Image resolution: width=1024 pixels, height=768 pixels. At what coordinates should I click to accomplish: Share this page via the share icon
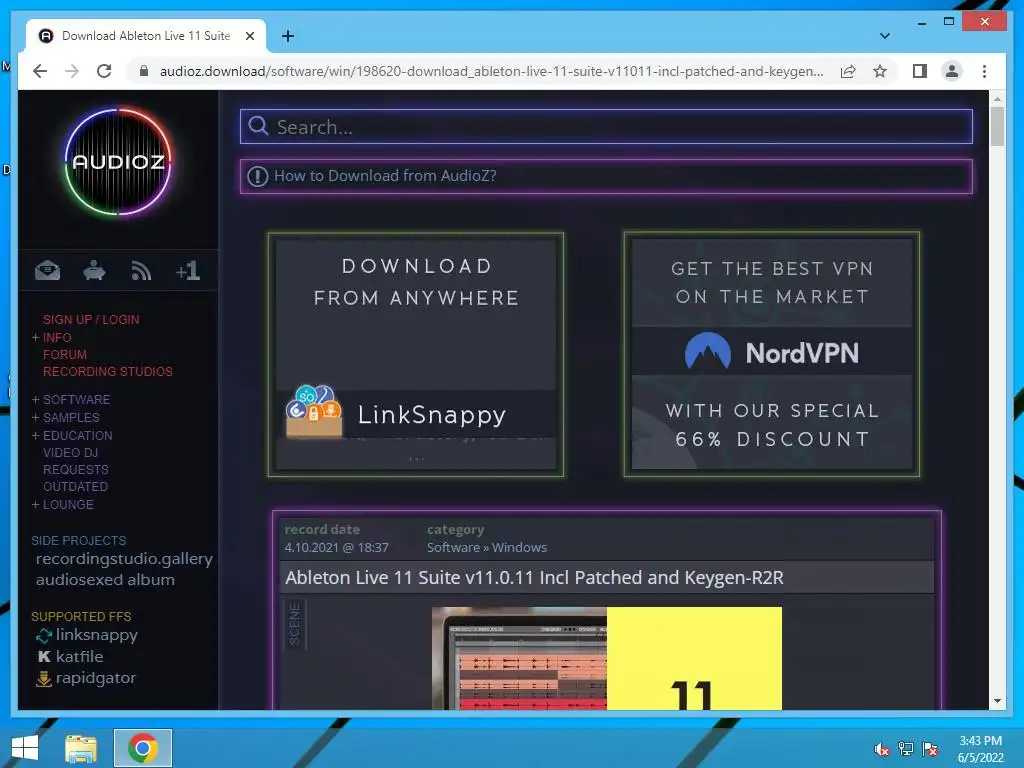click(848, 71)
